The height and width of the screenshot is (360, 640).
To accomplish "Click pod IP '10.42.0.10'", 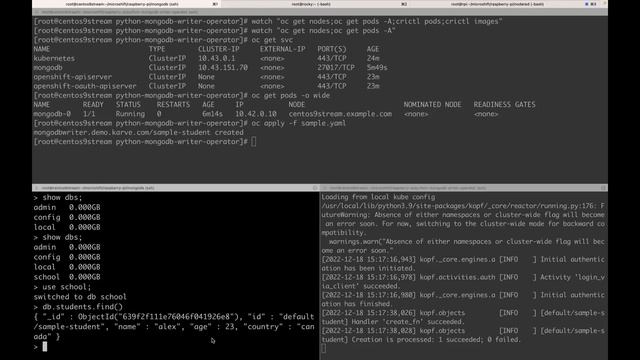I will click(x=256, y=114).
